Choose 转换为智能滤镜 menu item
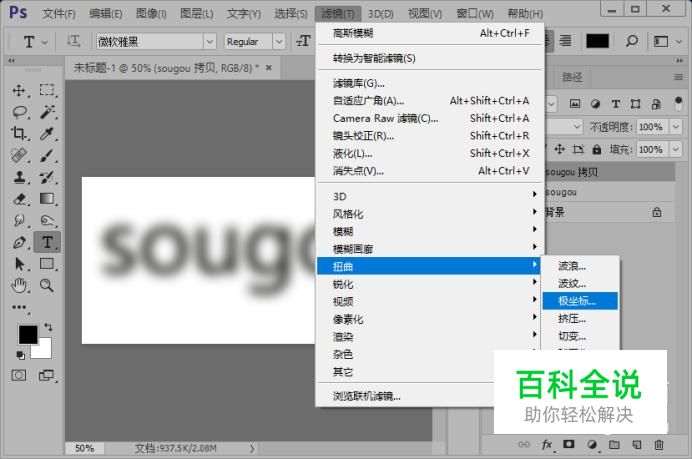Viewport: 692px width, 459px height. tap(430, 58)
